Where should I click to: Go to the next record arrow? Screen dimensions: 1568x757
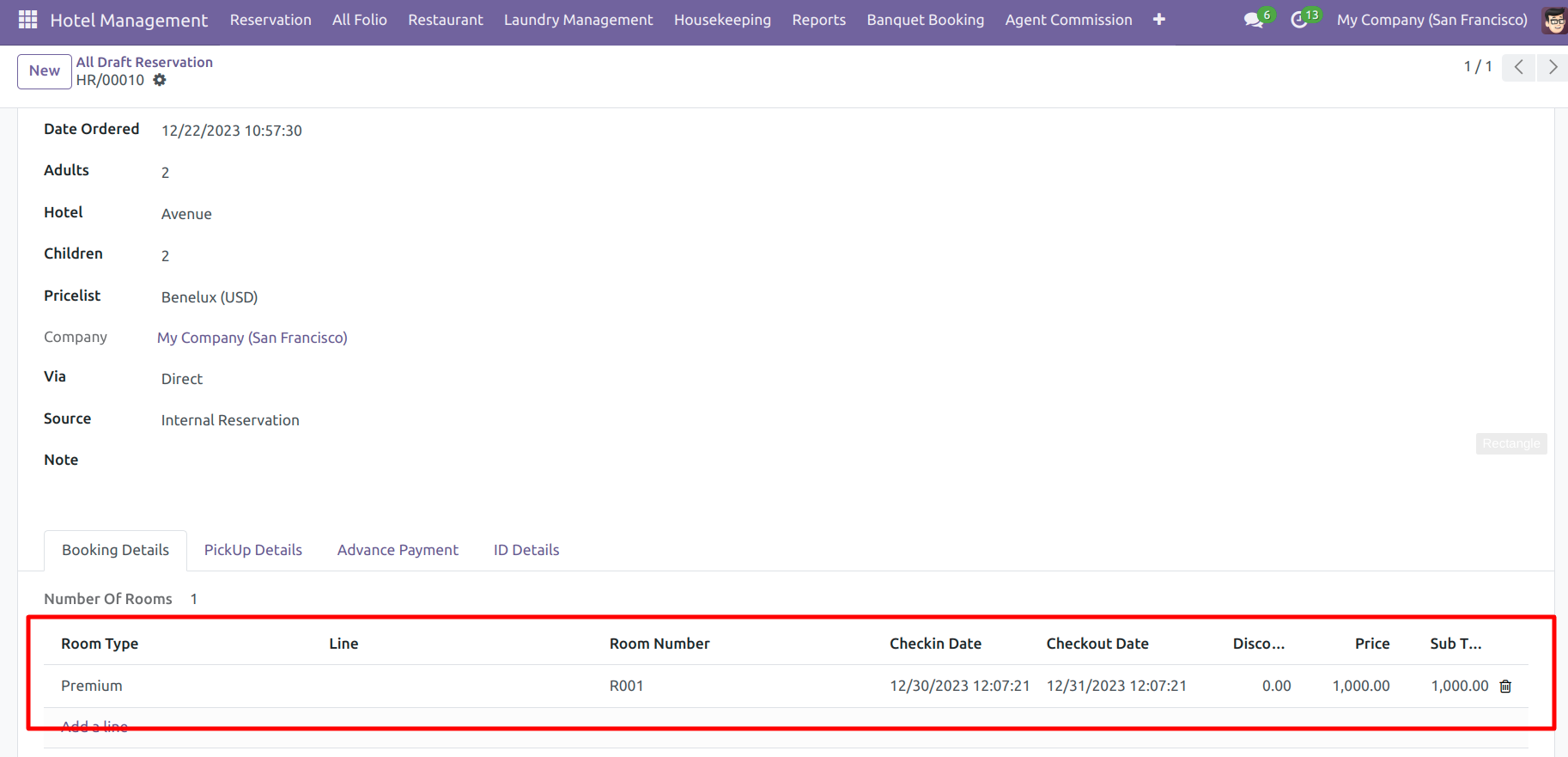1552,67
